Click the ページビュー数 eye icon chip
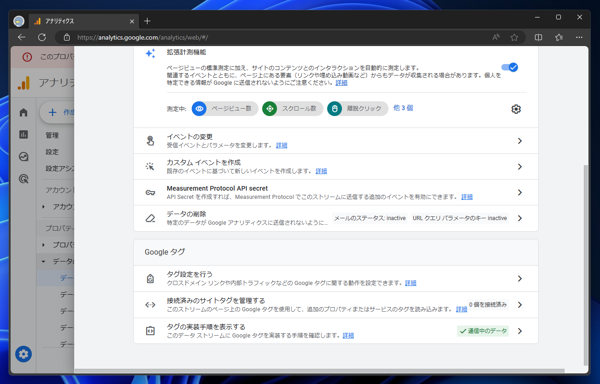This screenshot has height=384, width=600. coord(225,109)
